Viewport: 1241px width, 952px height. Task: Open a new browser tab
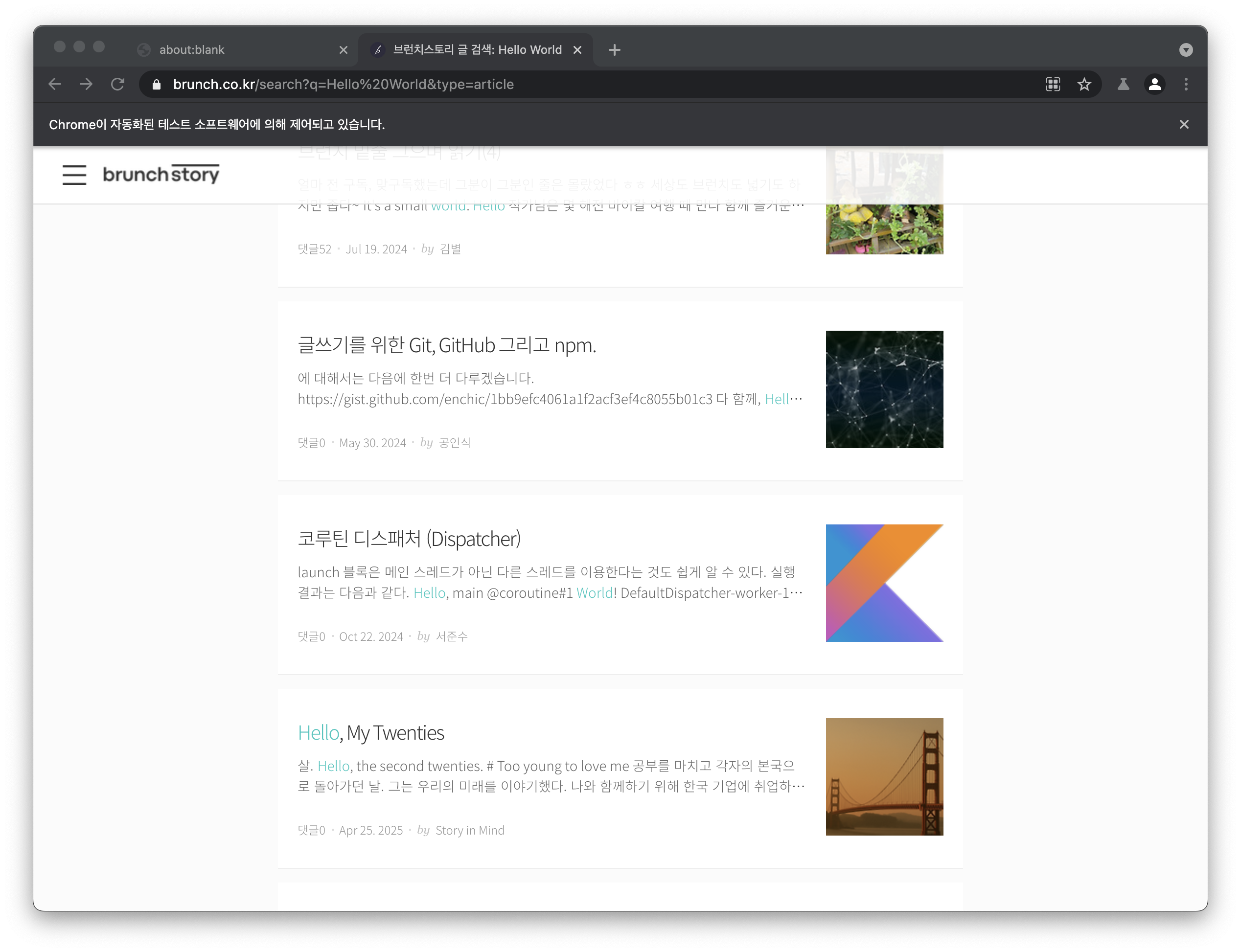coord(614,50)
